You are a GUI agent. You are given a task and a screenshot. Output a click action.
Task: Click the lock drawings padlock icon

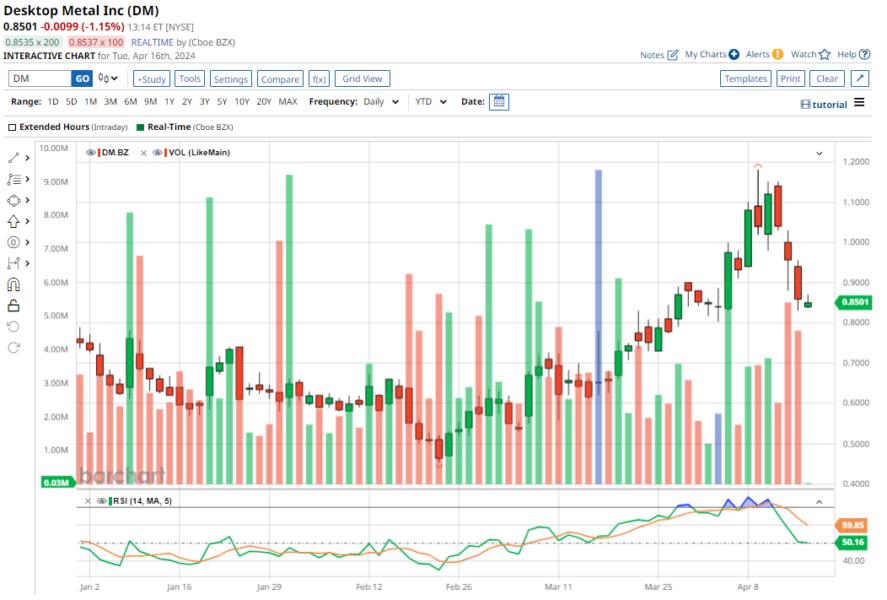[x=14, y=305]
